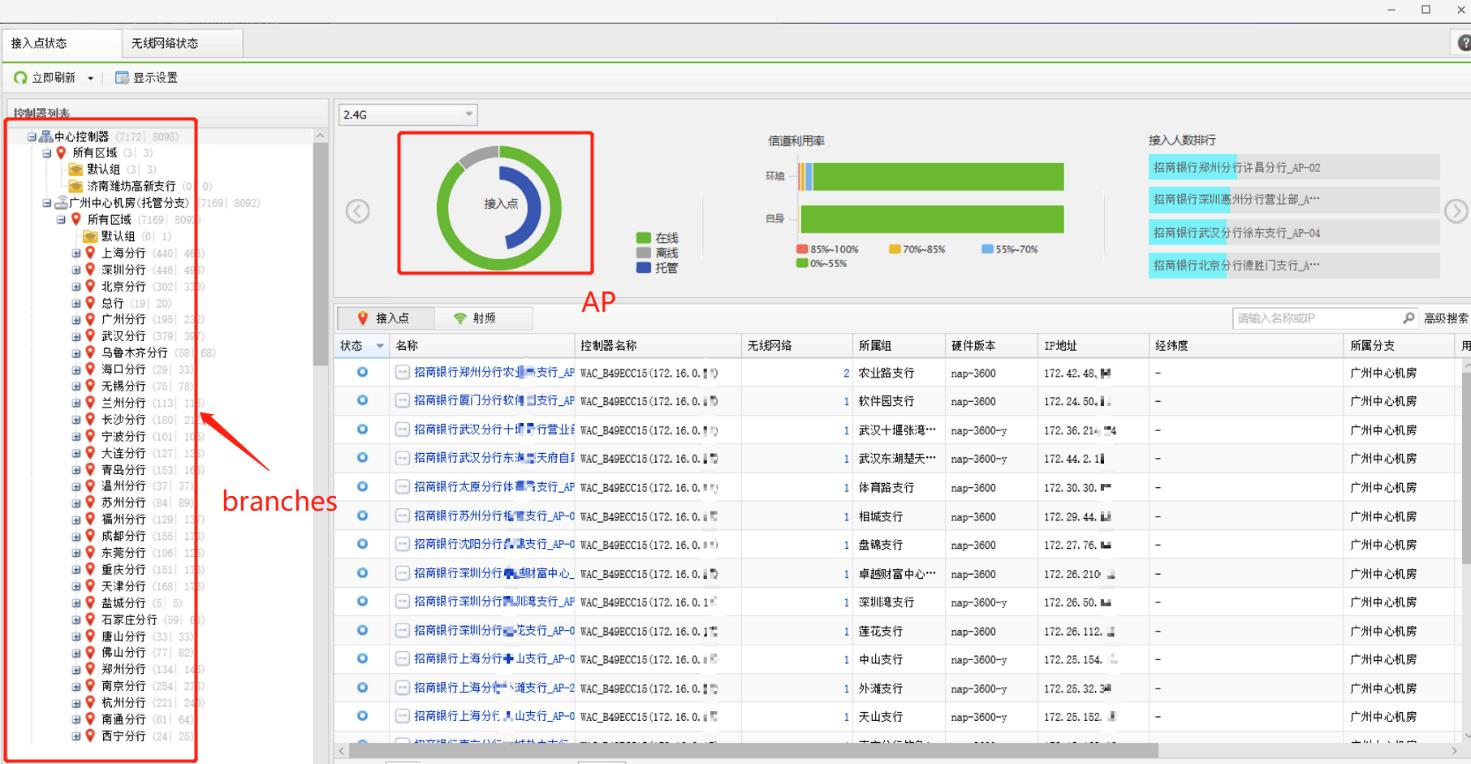The image size is (1471, 764).
Task: Click status icon of the 盘锦支行 row
Action: (x=362, y=545)
